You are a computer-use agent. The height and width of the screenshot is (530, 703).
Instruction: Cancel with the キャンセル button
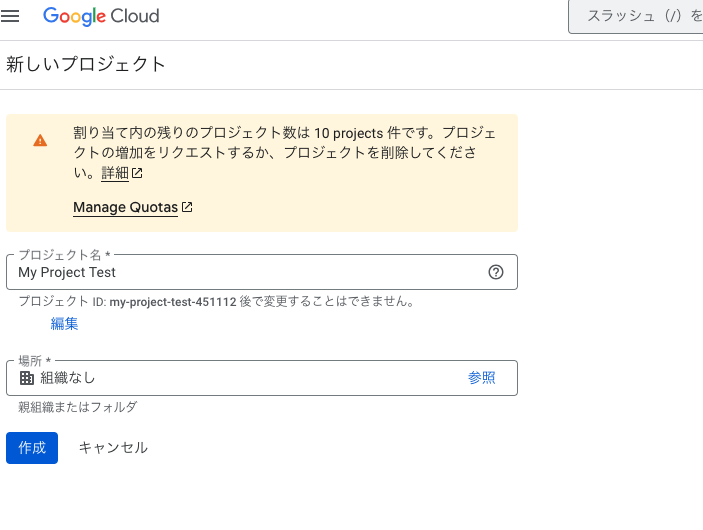[x=113, y=448]
